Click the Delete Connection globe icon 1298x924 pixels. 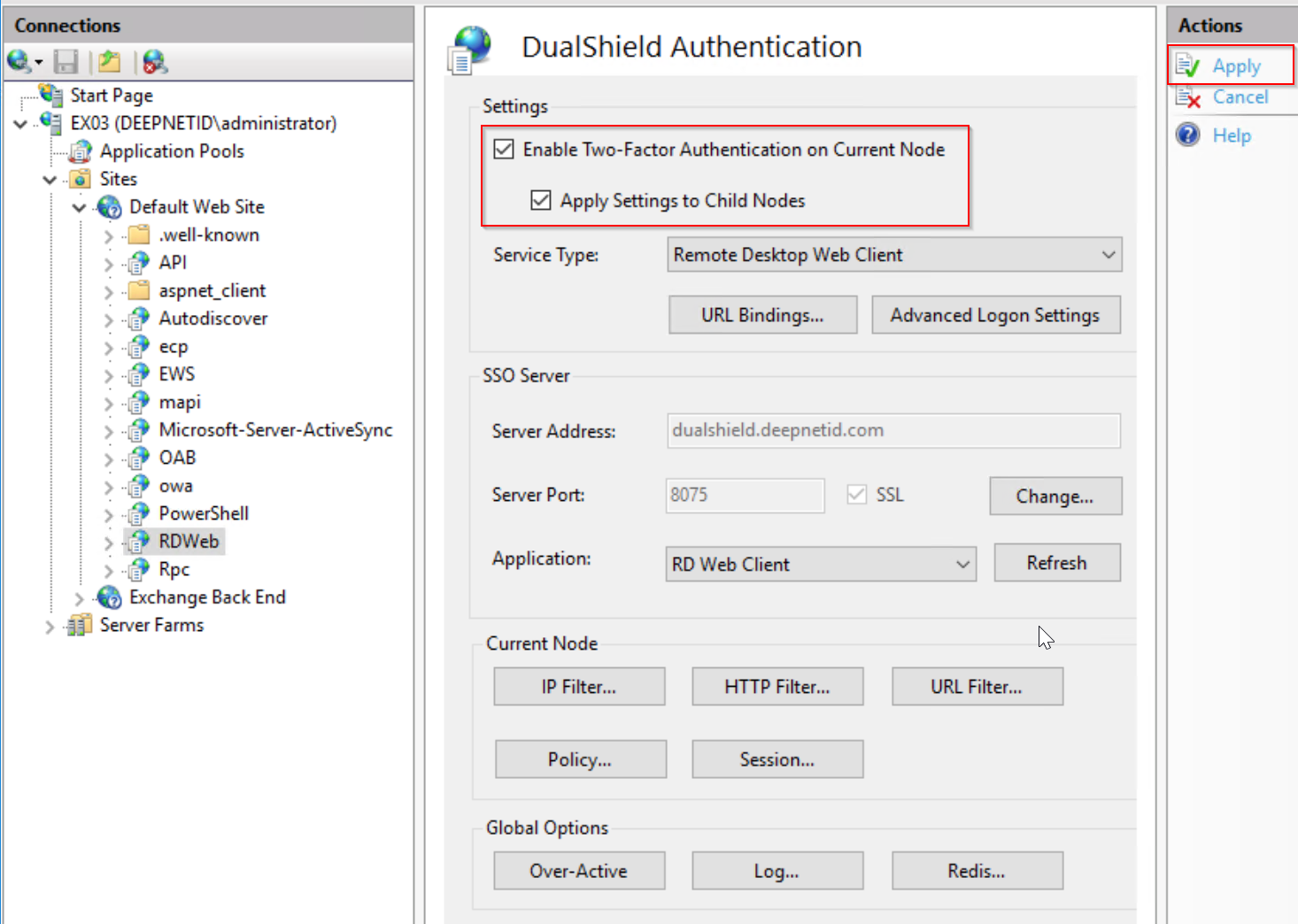155,62
